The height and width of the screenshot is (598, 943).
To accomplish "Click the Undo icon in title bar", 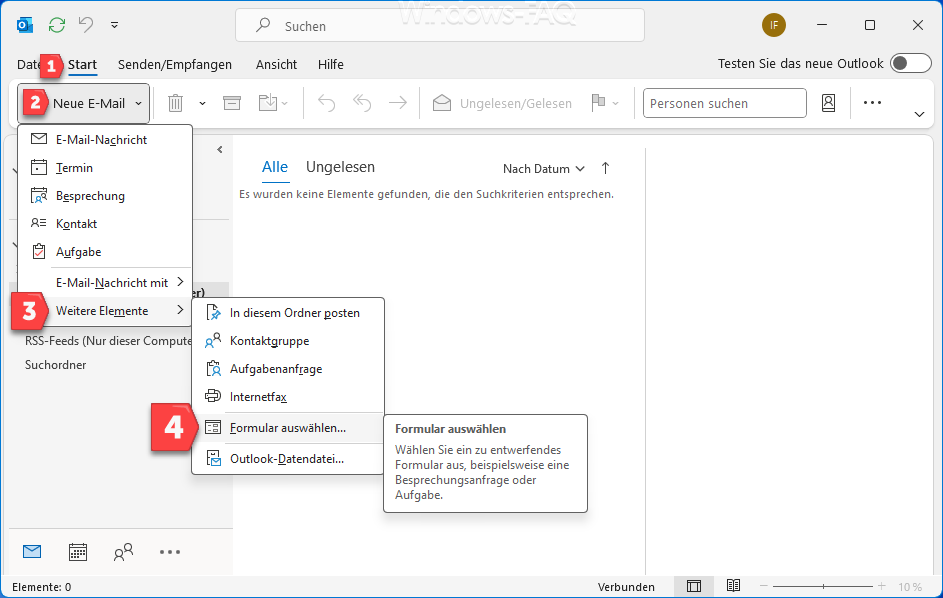I will (x=86, y=25).
